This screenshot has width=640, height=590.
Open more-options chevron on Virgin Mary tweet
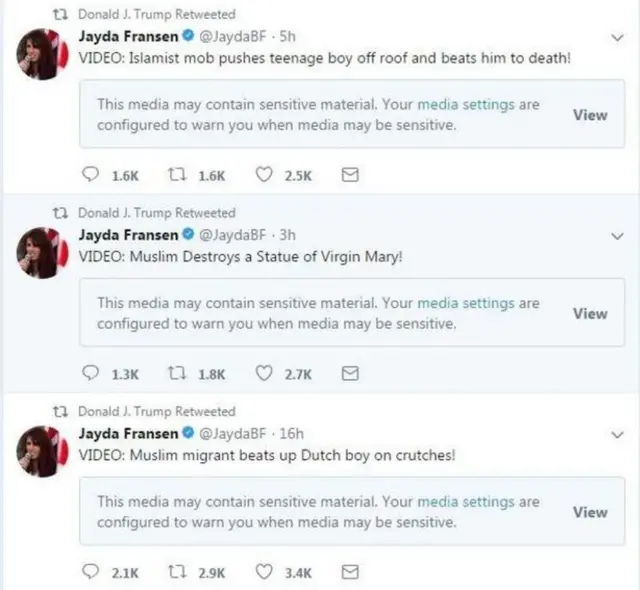[x=617, y=237]
